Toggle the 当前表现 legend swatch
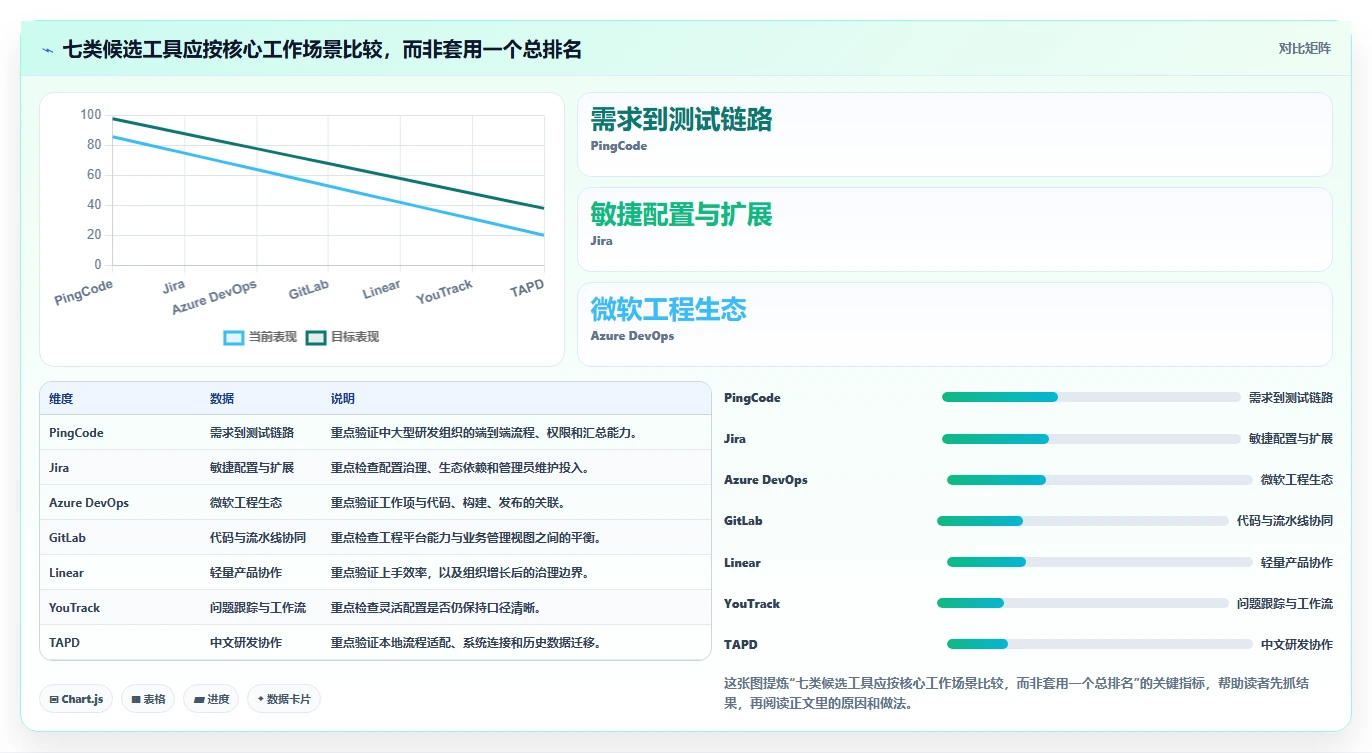 tap(233, 337)
